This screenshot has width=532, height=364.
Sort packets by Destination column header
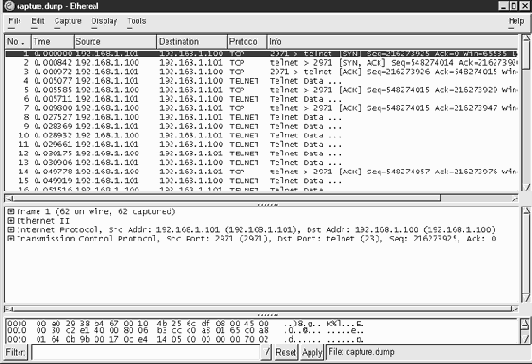pos(192,42)
